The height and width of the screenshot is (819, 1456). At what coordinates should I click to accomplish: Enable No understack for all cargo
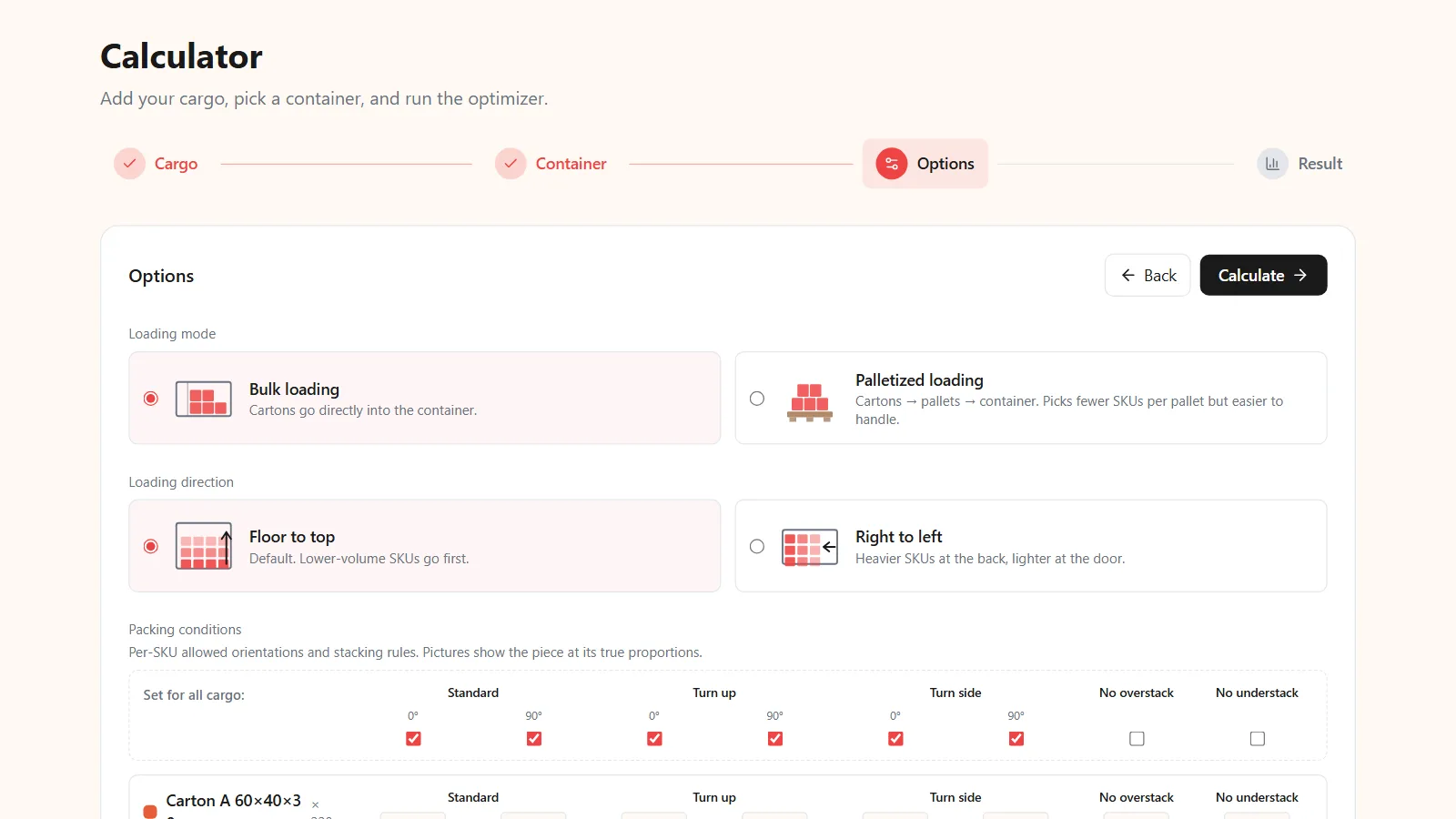coord(1258,739)
